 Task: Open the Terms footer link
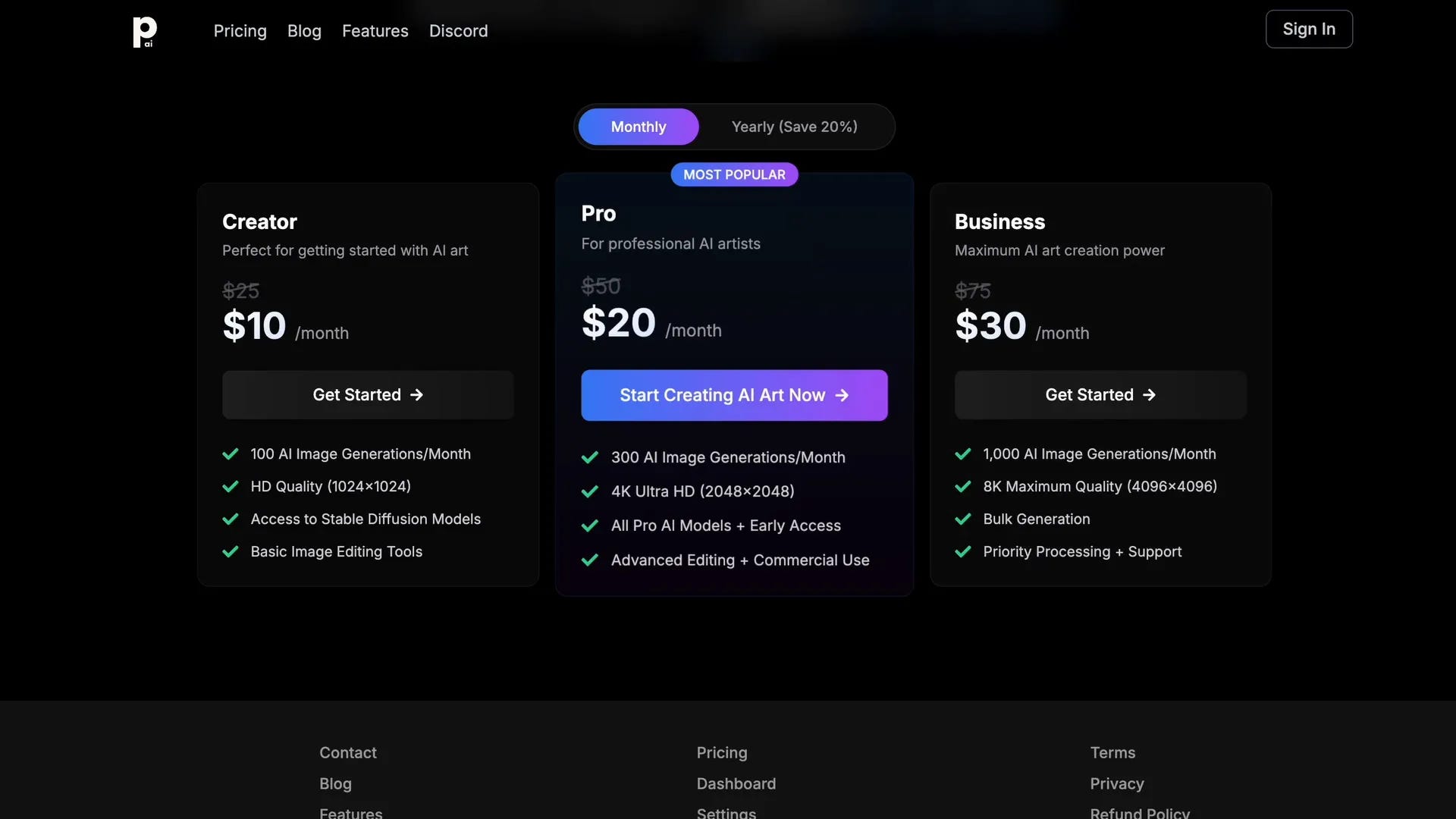click(1112, 752)
